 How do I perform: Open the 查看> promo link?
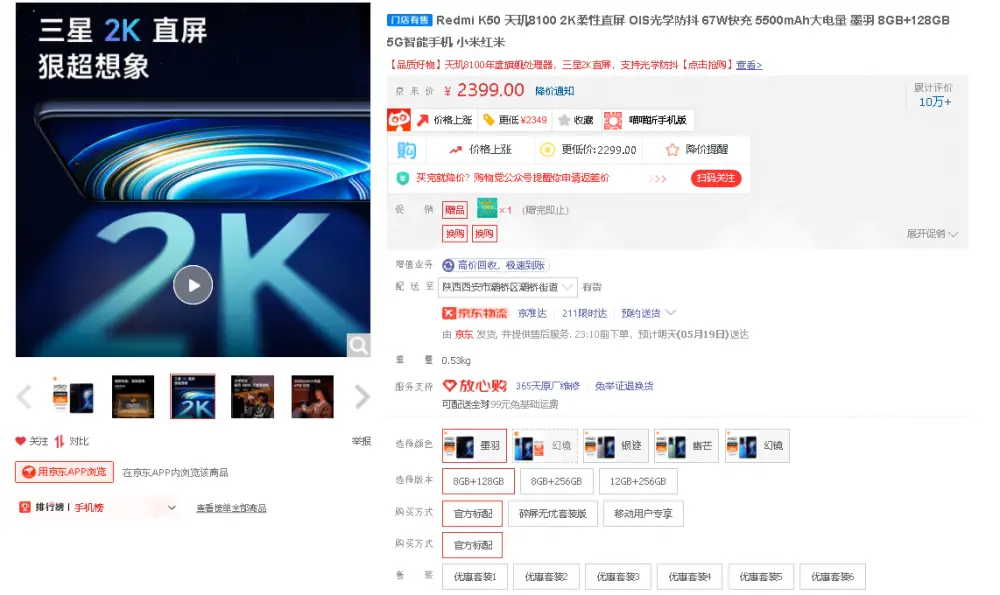coord(749,64)
